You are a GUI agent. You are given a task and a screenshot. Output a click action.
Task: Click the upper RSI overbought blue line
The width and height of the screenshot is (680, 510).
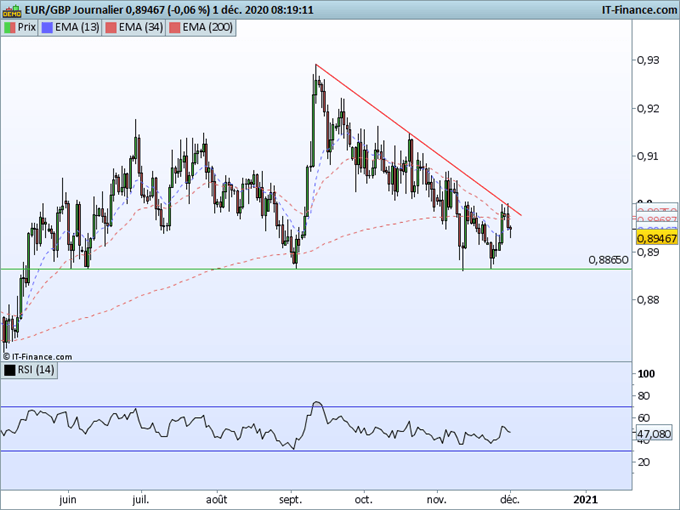click(316, 407)
